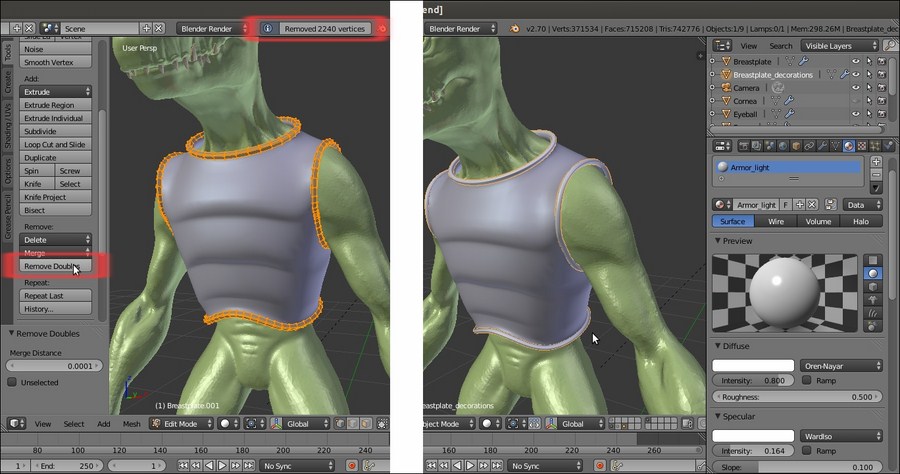Screen dimensions: 900x474
Task: Open the Oren-Nayar diffuse shader dropdown
Action: tap(841, 366)
